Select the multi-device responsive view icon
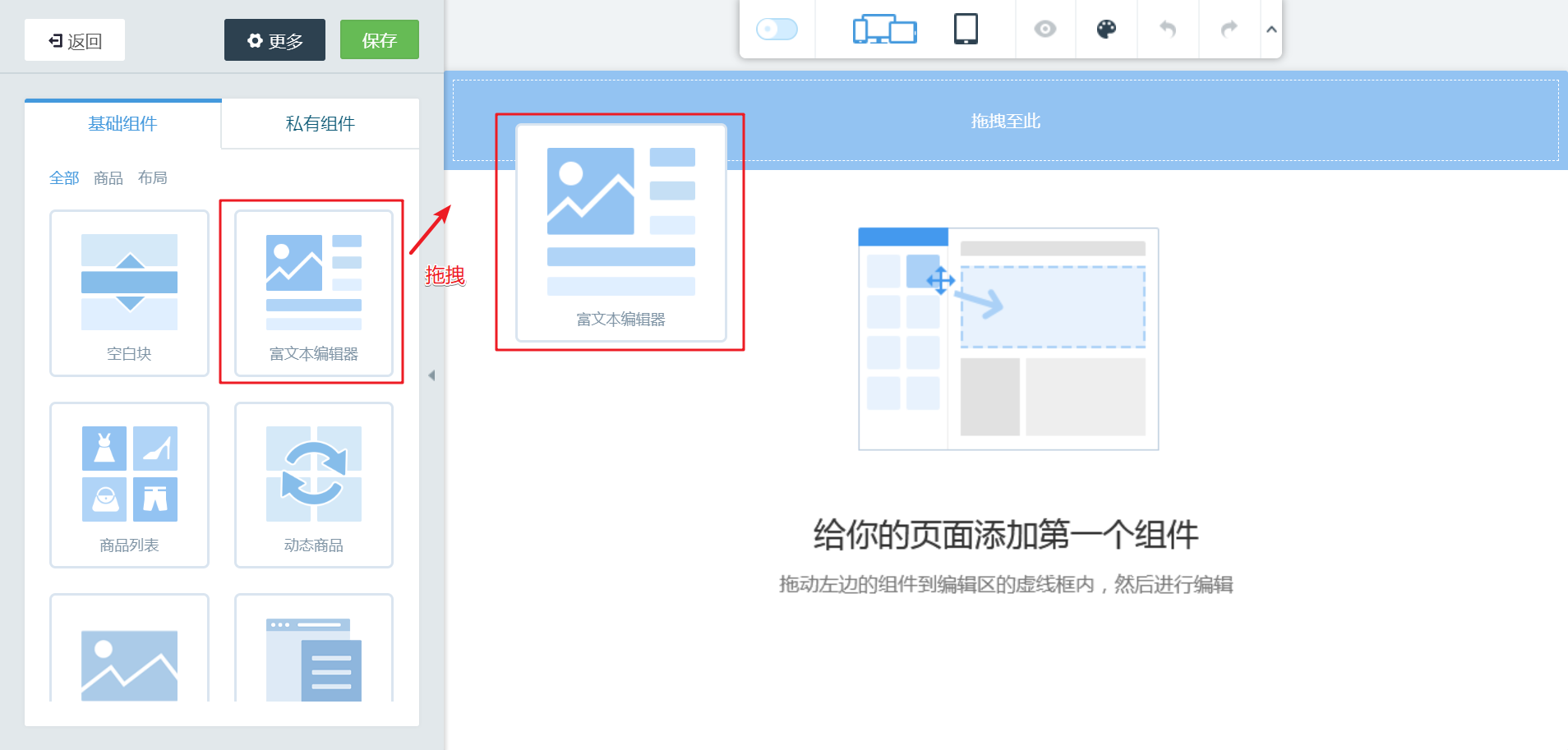Image resolution: width=1568 pixels, height=750 pixels. [x=885, y=29]
